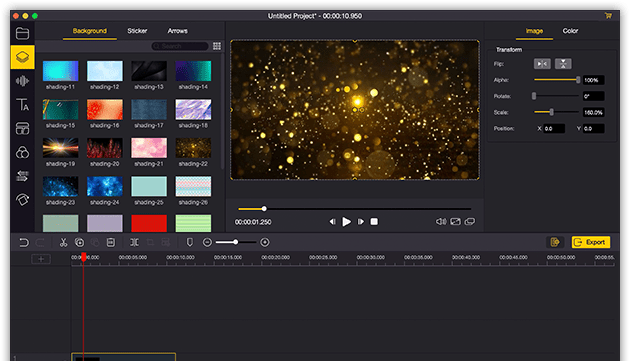The image size is (630, 361).
Task: Click the red playhead marker
Action: [x=84, y=257]
